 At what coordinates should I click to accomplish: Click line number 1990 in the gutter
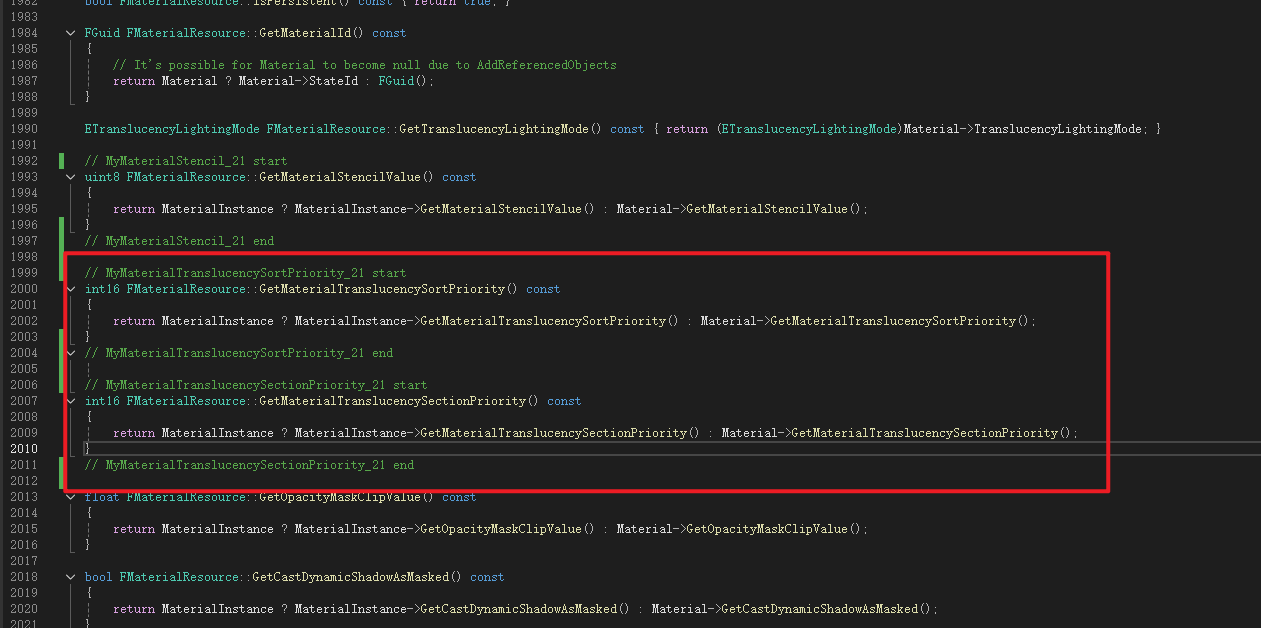coord(24,129)
